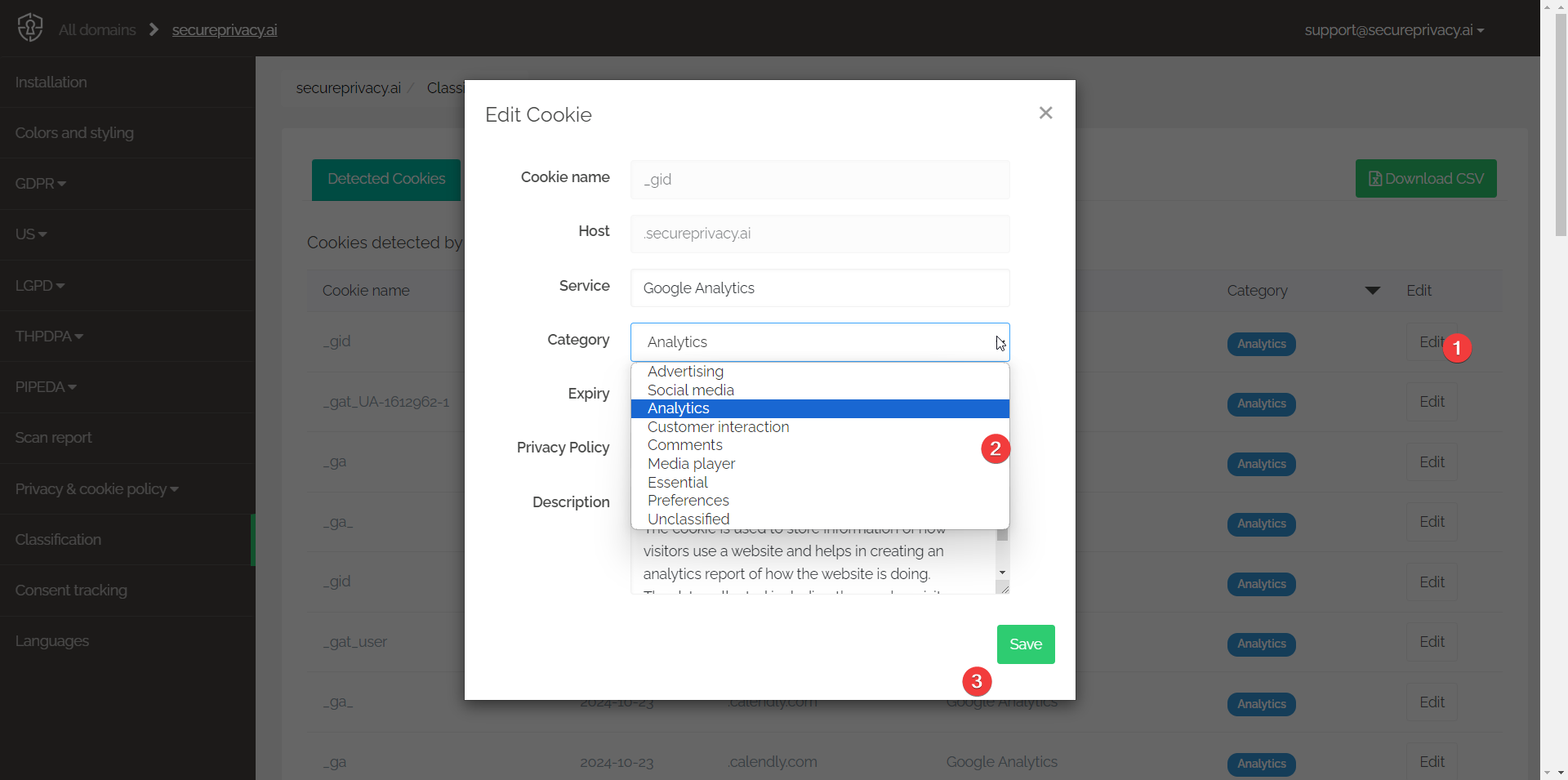Image resolution: width=1568 pixels, height=780 pixels.
Task: Go to Consent tracking page
Action: coord(70,591)
